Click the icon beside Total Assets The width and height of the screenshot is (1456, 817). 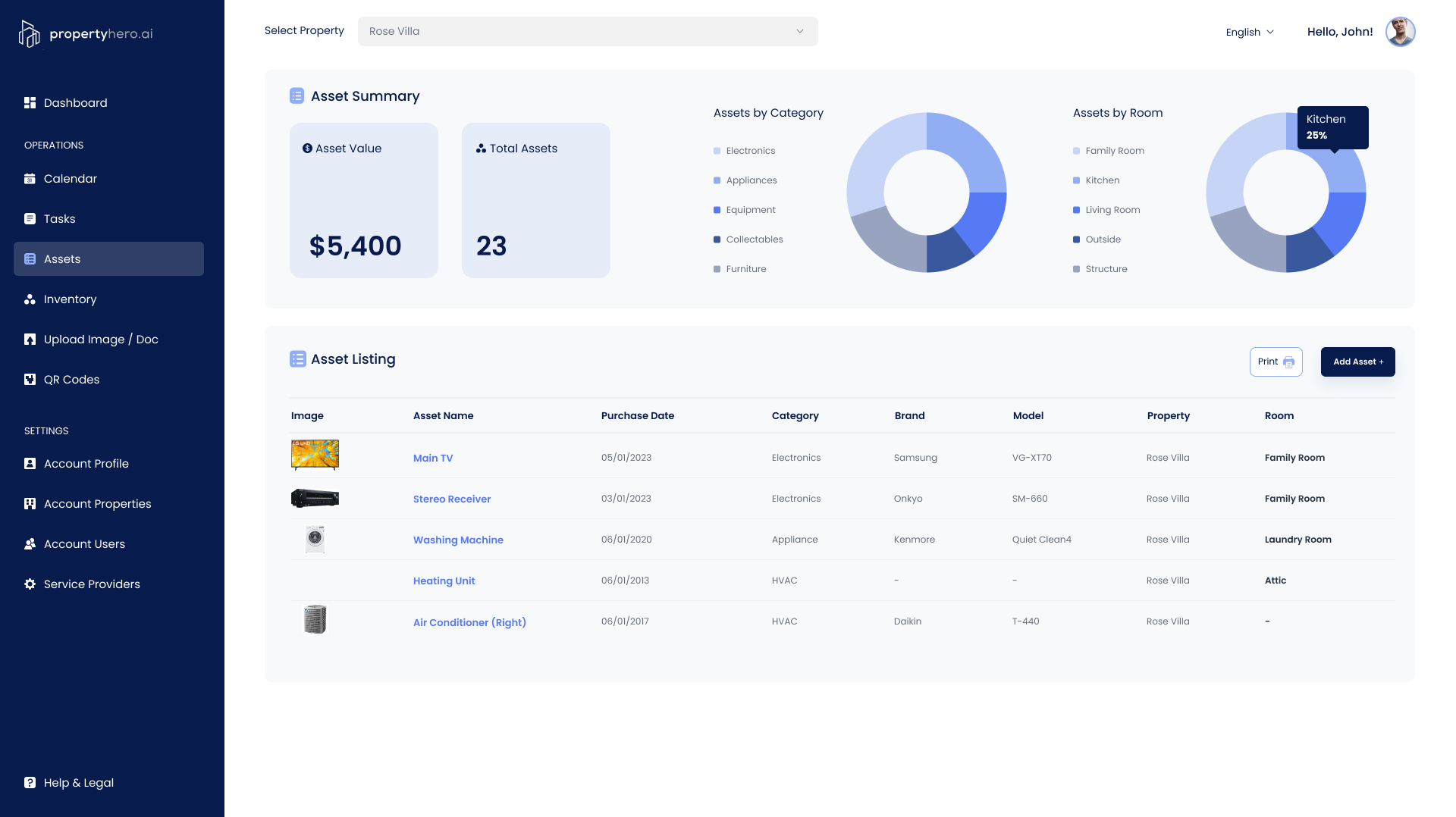481,149
